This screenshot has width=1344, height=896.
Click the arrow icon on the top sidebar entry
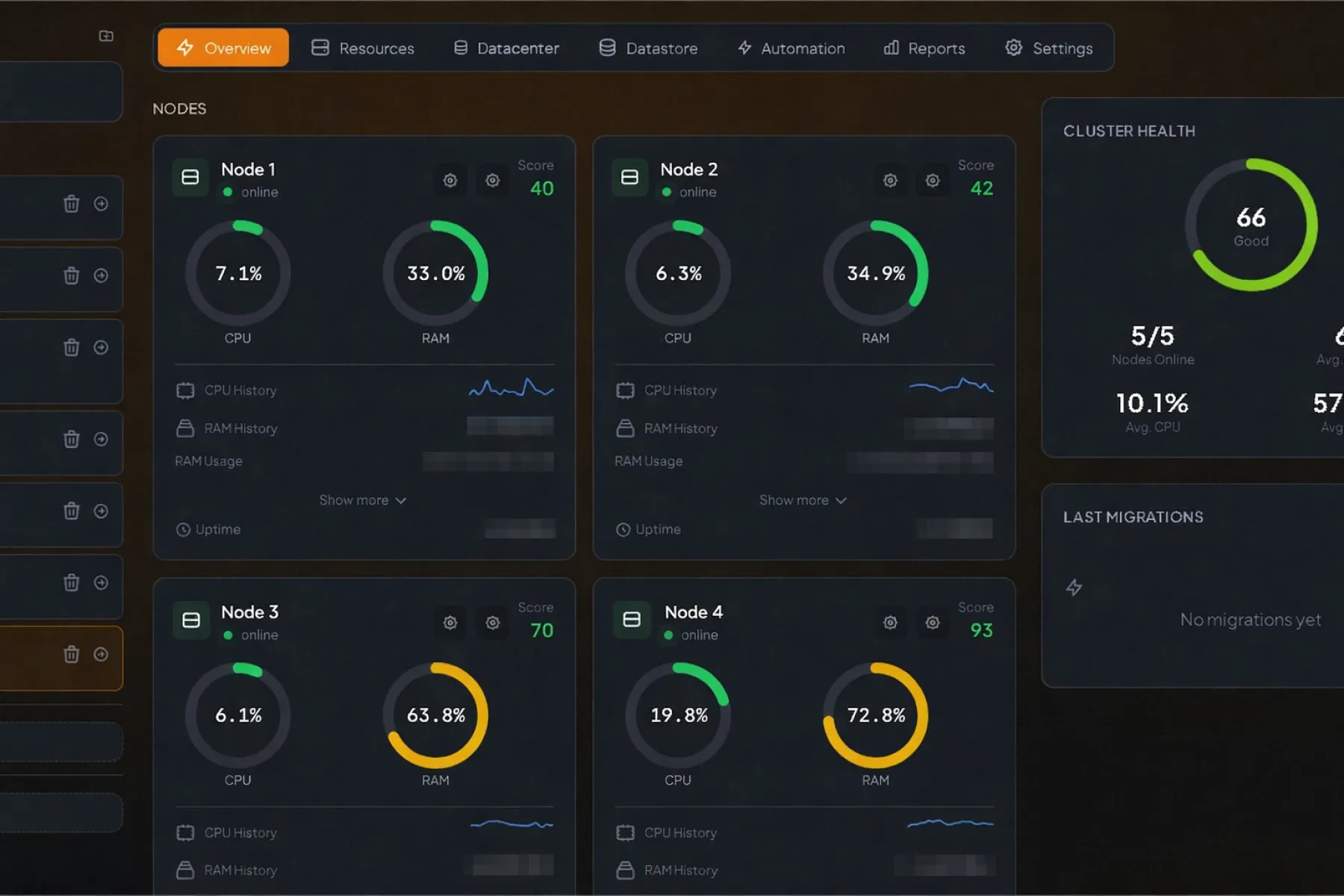[102, 203]
